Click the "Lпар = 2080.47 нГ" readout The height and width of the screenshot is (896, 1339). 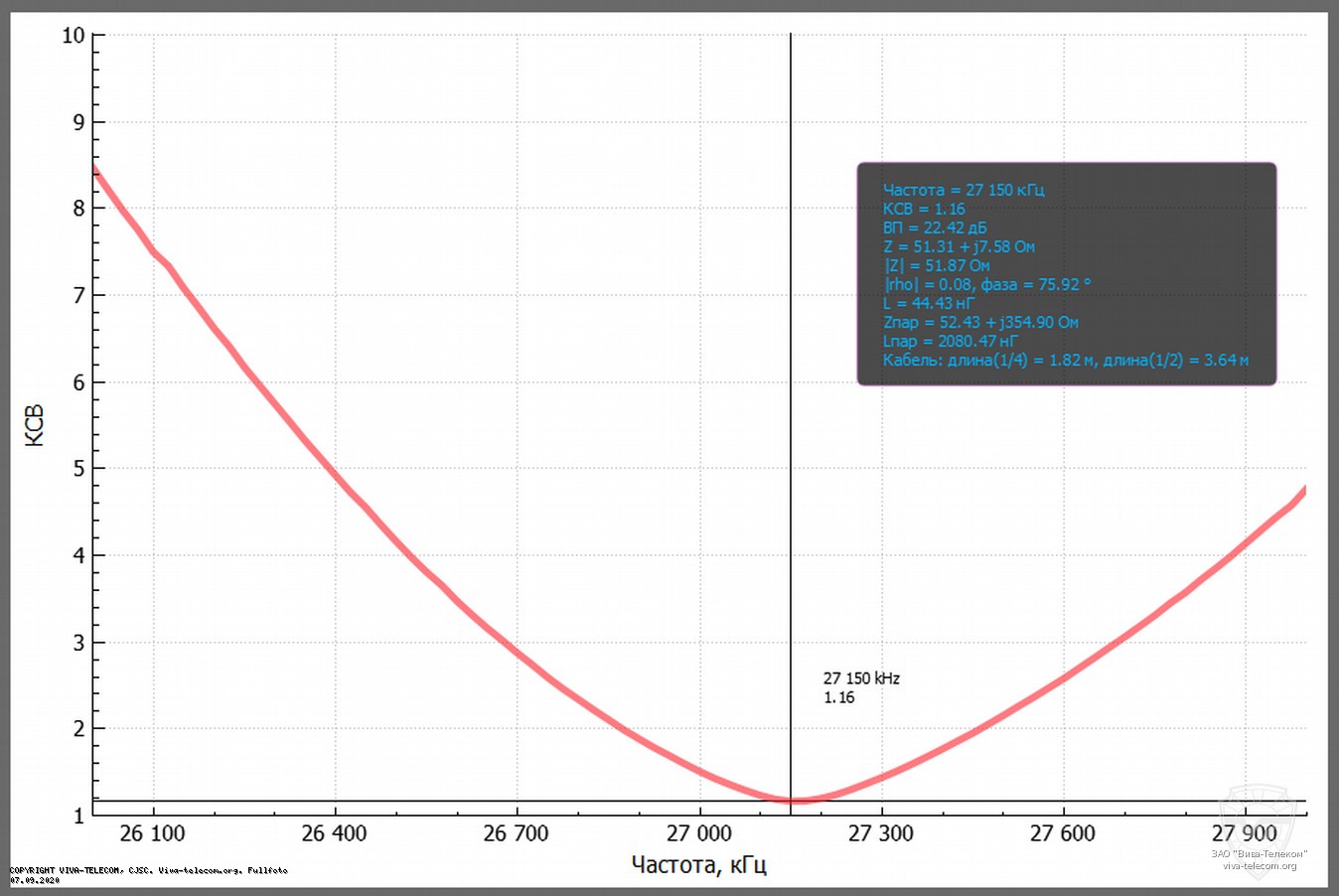[951, 341]
